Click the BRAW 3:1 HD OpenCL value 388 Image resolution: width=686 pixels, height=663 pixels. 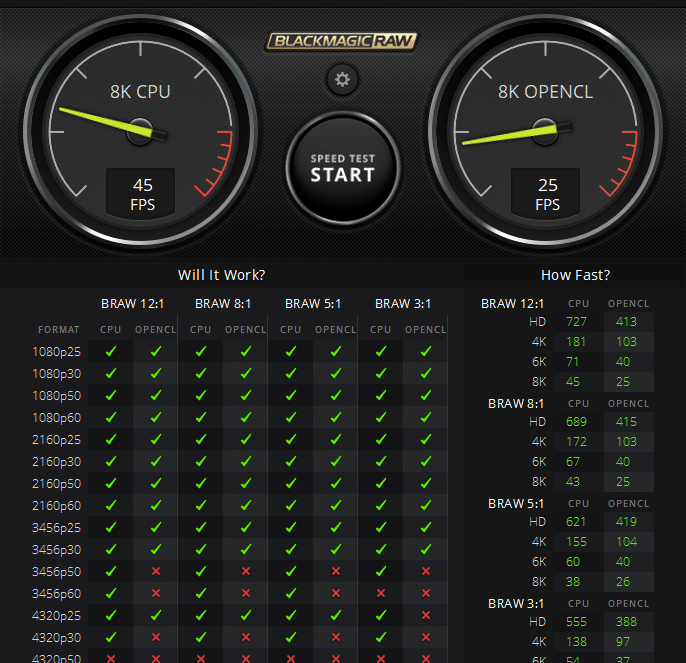point(626,621)
